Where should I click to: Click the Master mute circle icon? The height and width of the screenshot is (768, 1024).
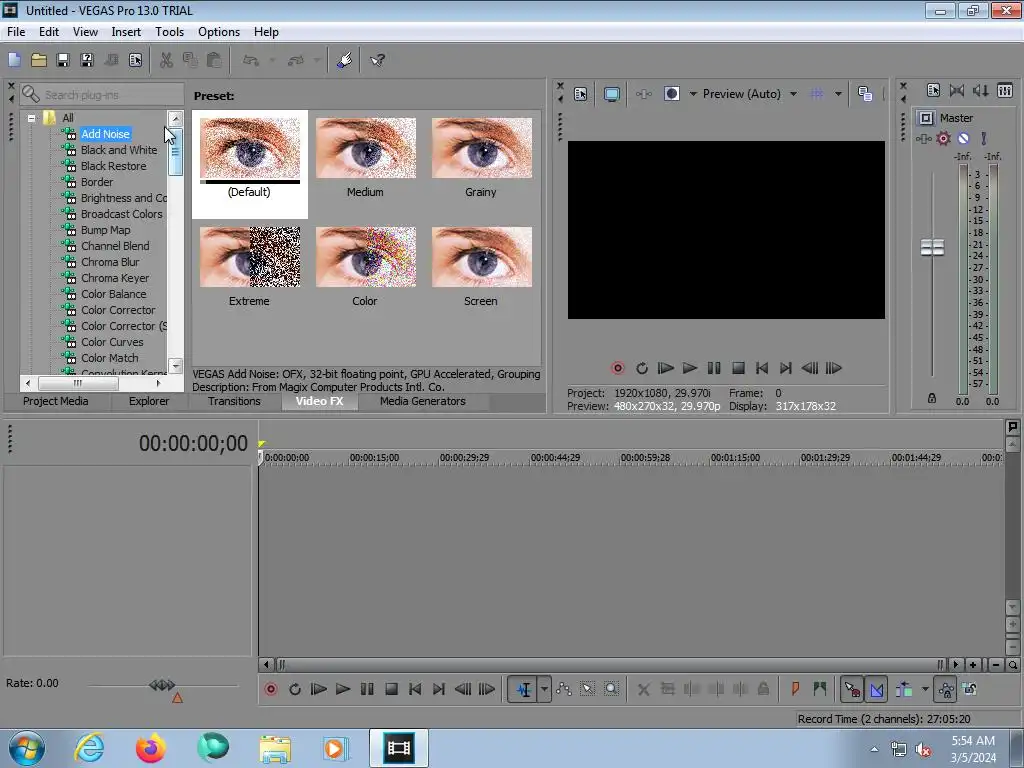coord(963,138)
